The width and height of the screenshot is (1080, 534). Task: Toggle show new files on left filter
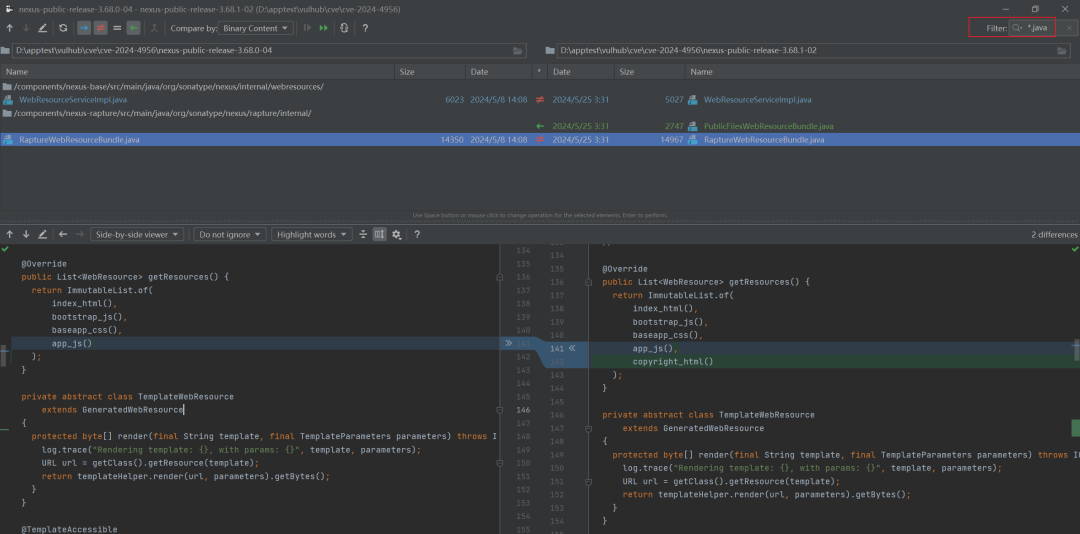[84, 28]
